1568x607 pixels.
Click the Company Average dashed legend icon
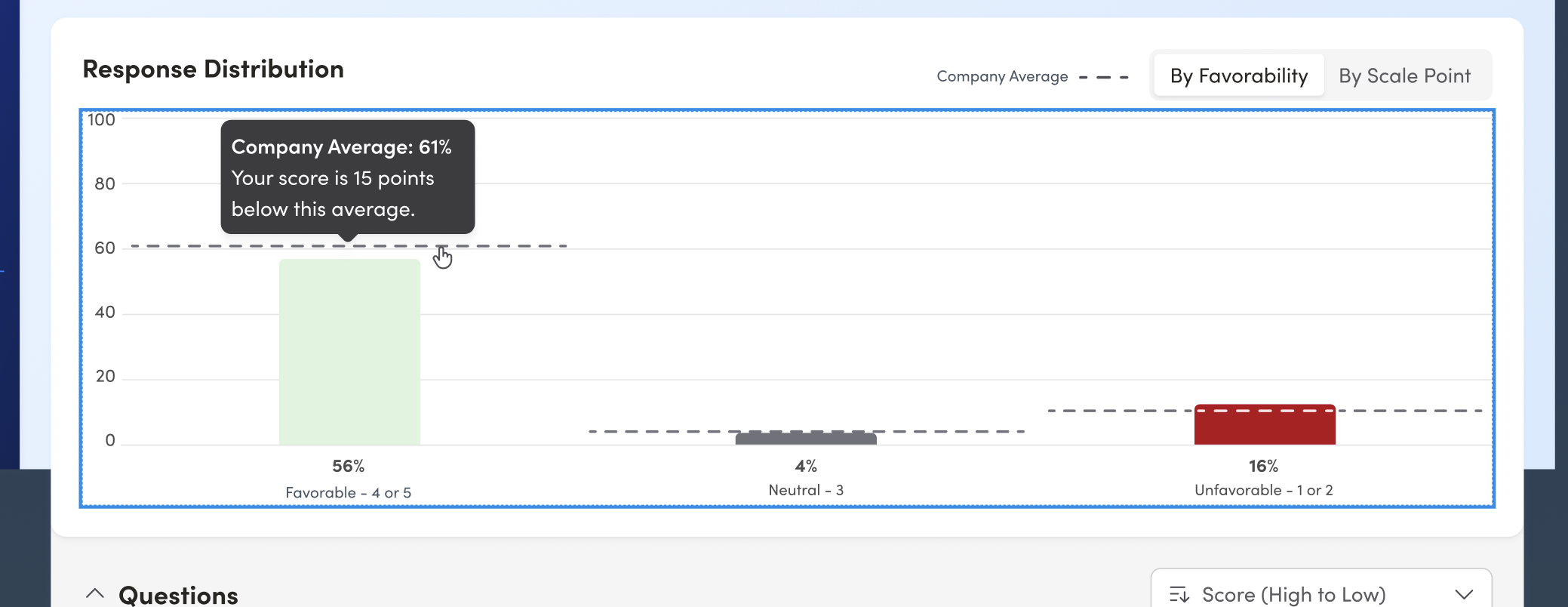pos(1103,77)
